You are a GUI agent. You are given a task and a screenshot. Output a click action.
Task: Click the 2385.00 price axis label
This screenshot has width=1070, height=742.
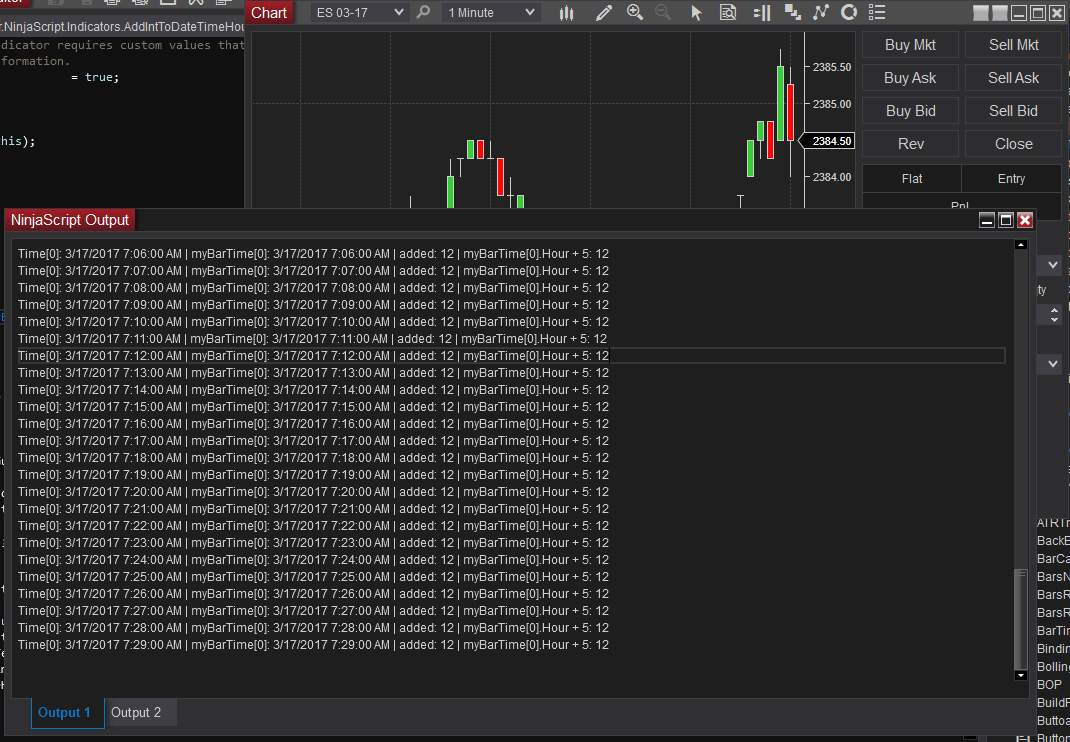click(x=831, y=104)
